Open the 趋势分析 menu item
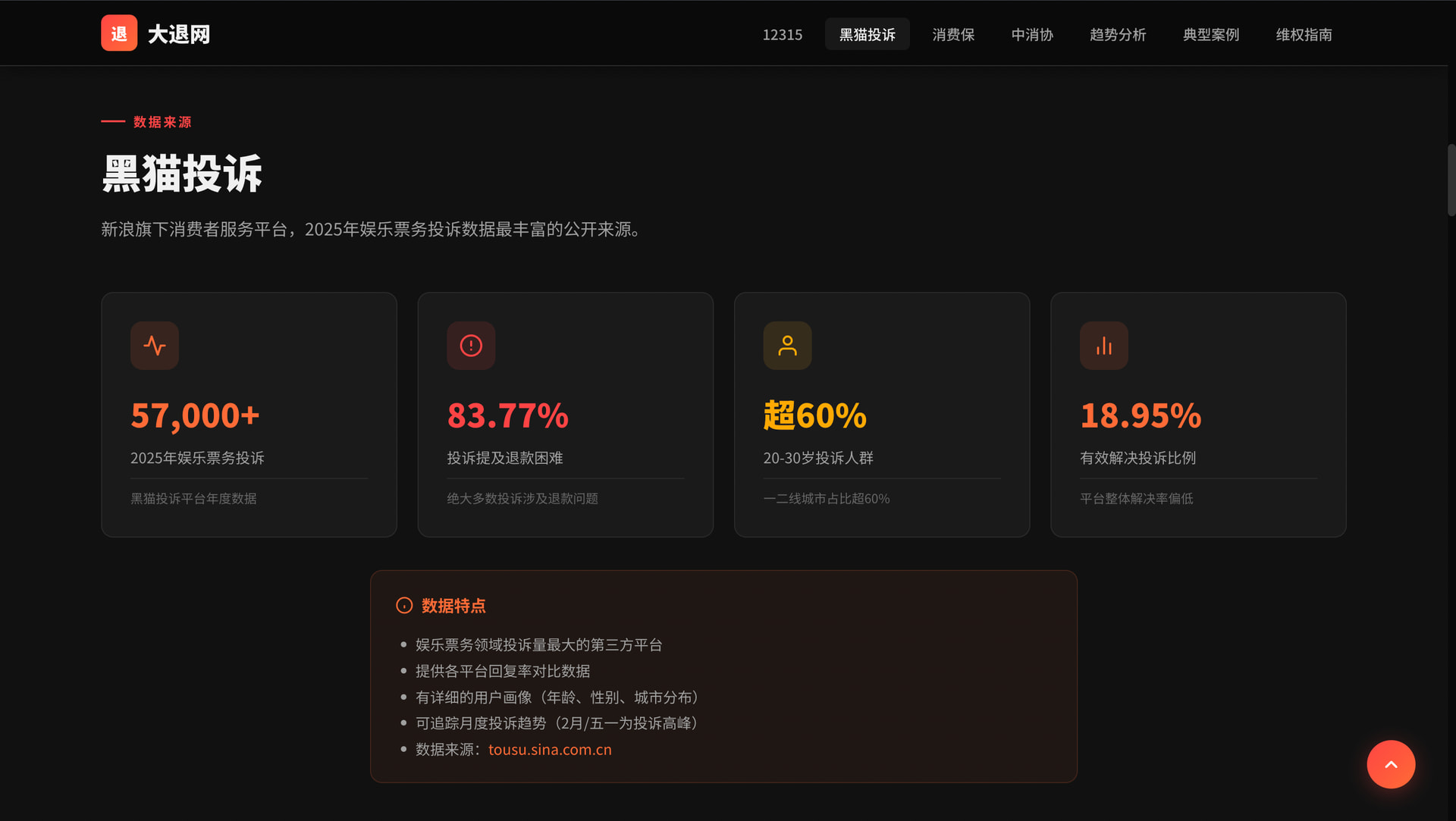 [1118, 35]
